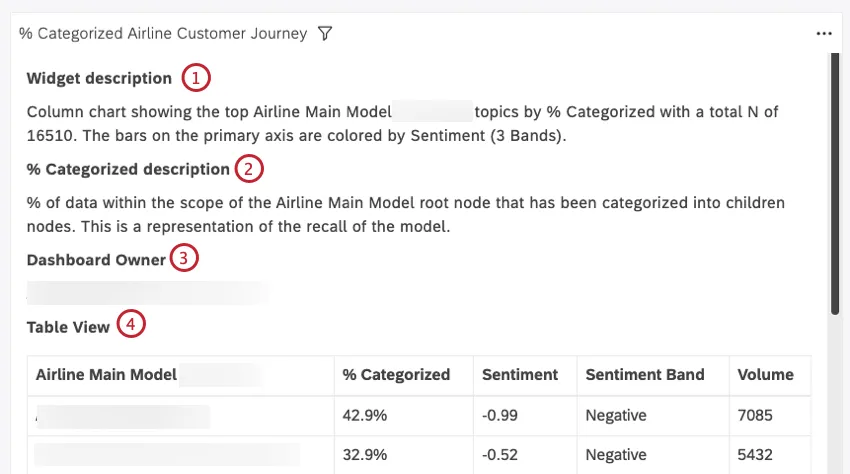
Task: Click the % Categorized description heading
Action: tap(128, 169)
